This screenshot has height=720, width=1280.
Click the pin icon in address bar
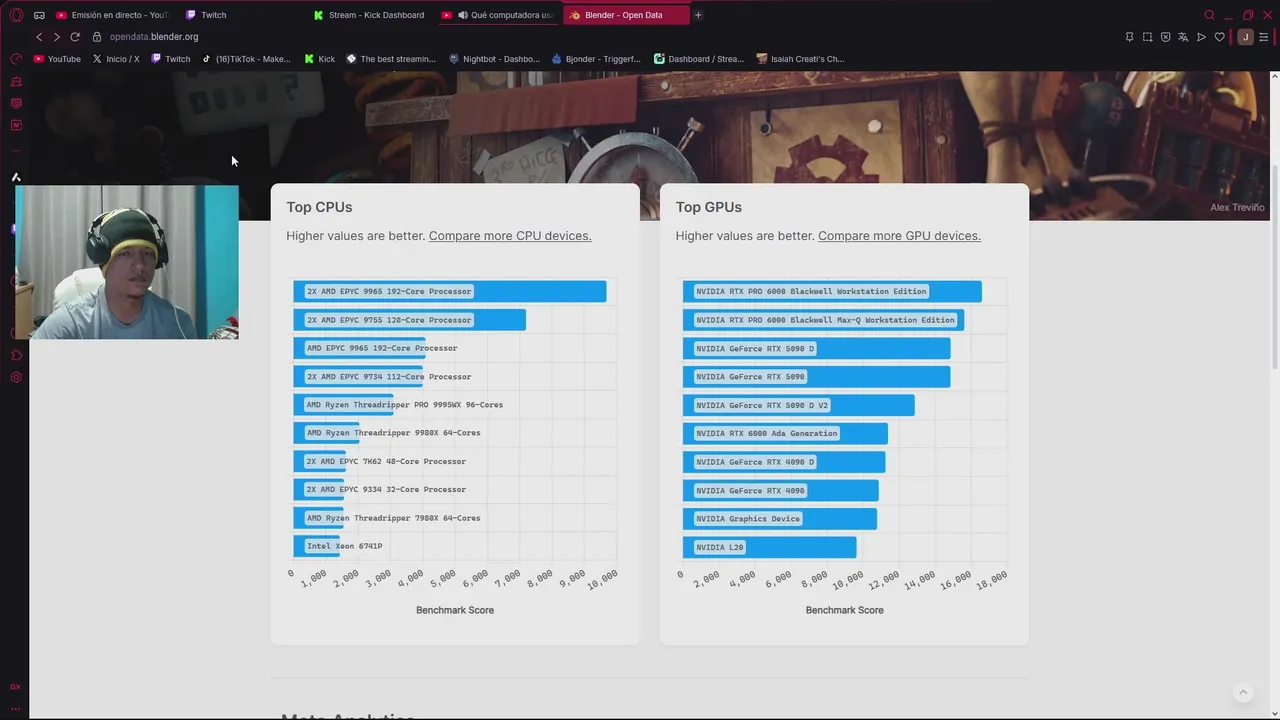(x=1129, y=37)
